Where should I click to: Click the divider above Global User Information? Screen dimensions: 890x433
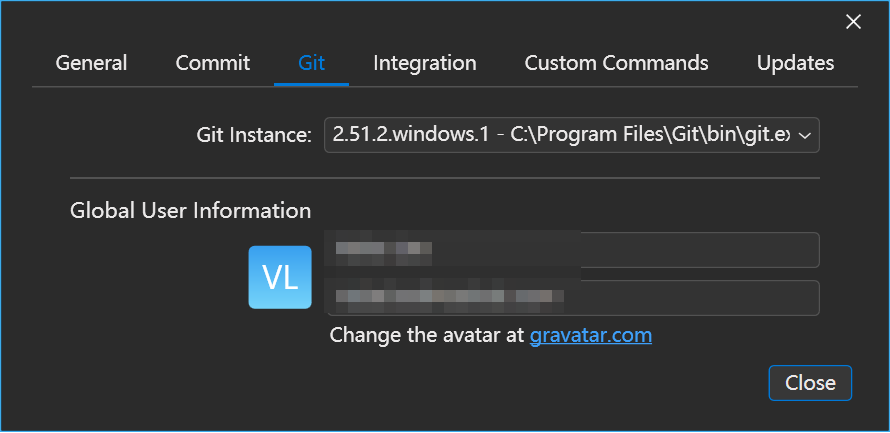[445, 178]
